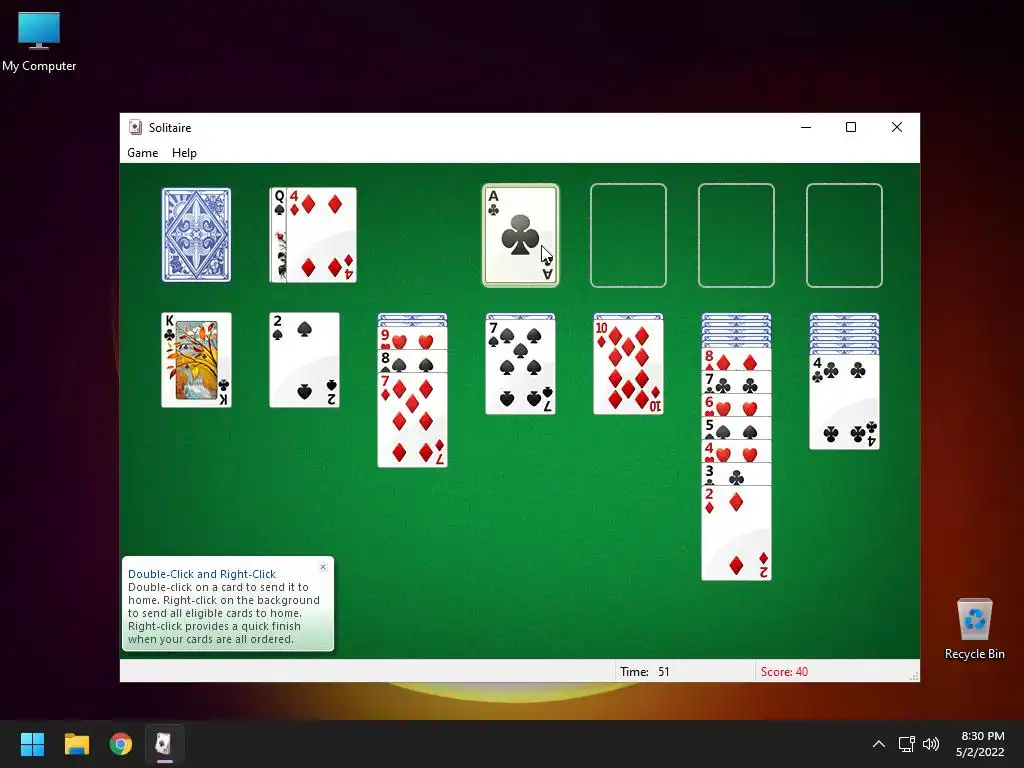Select the 9 of hearts card
The height and width of the screenshot is (768, 1024).
tap(412, 339)
